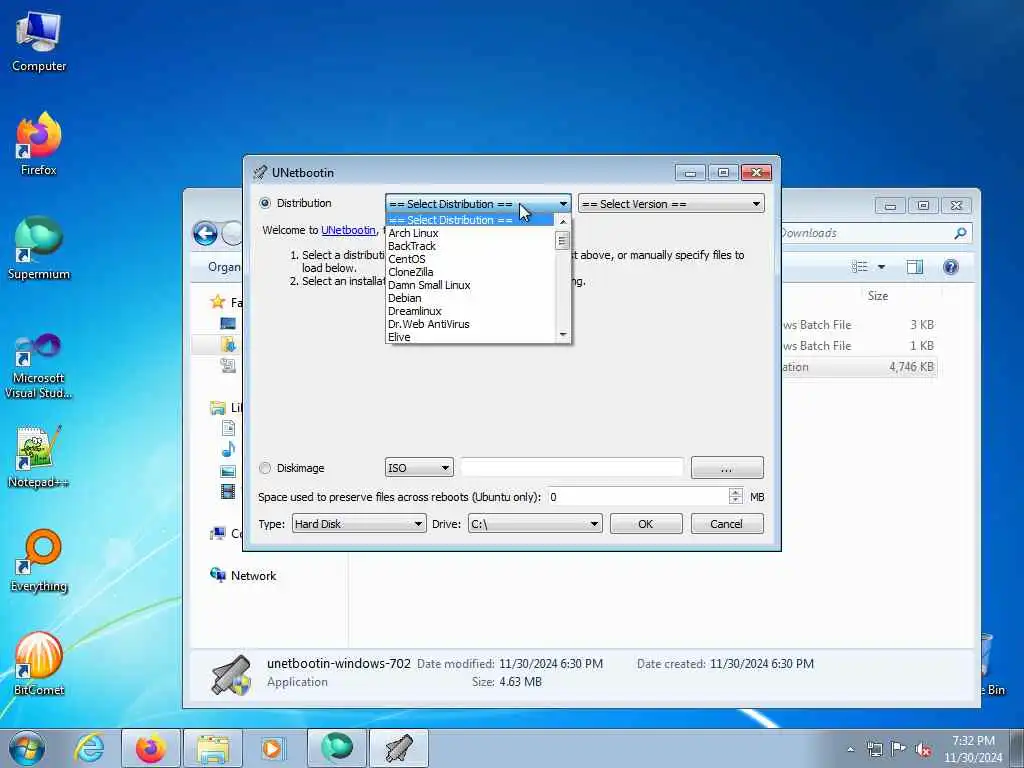The width and height of the screenshot is (1024, 768).
Task: Increase the persistent space spinner value
Action: coord(735,492)
